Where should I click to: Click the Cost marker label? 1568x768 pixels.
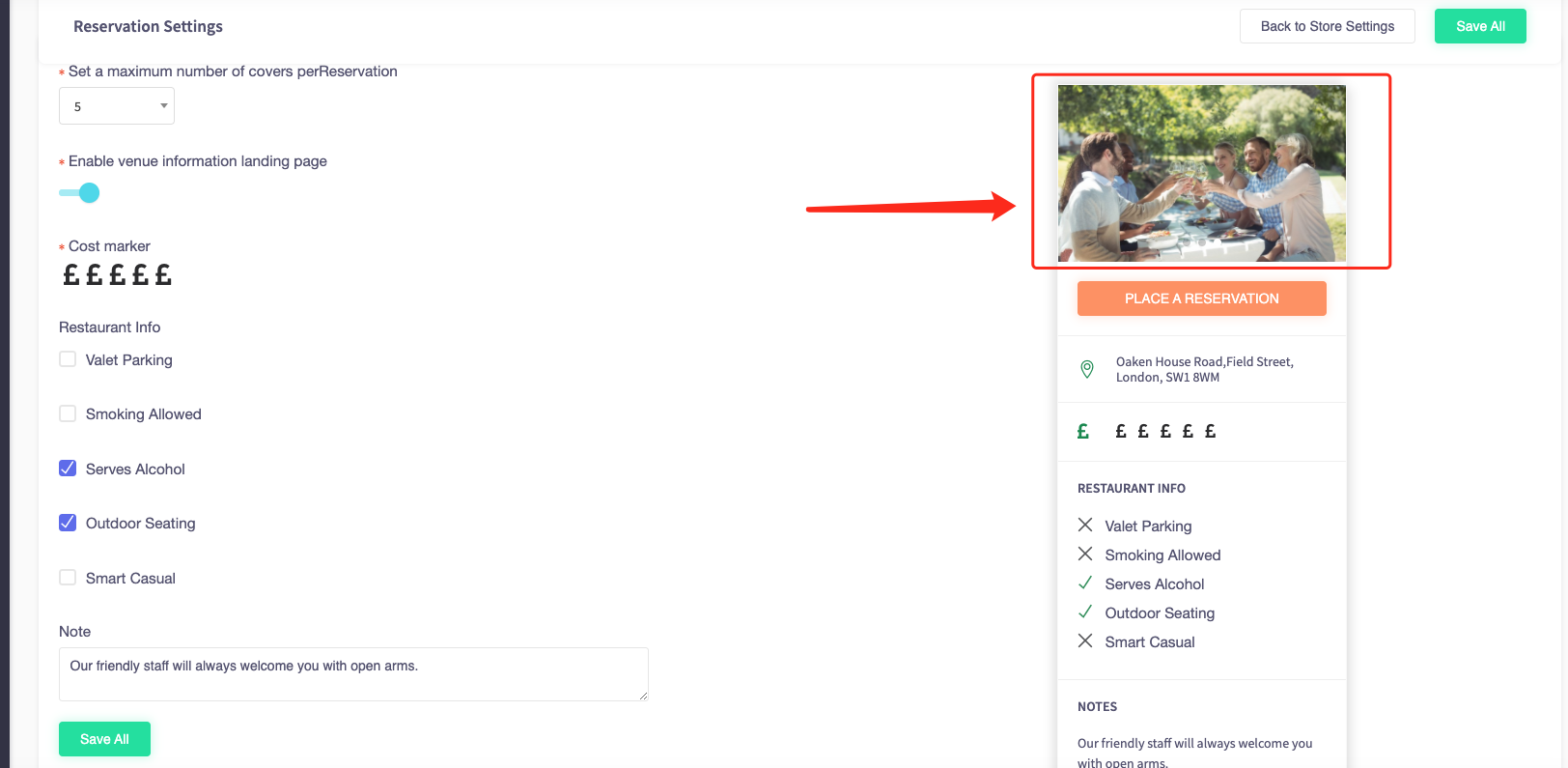coord(109,246)
